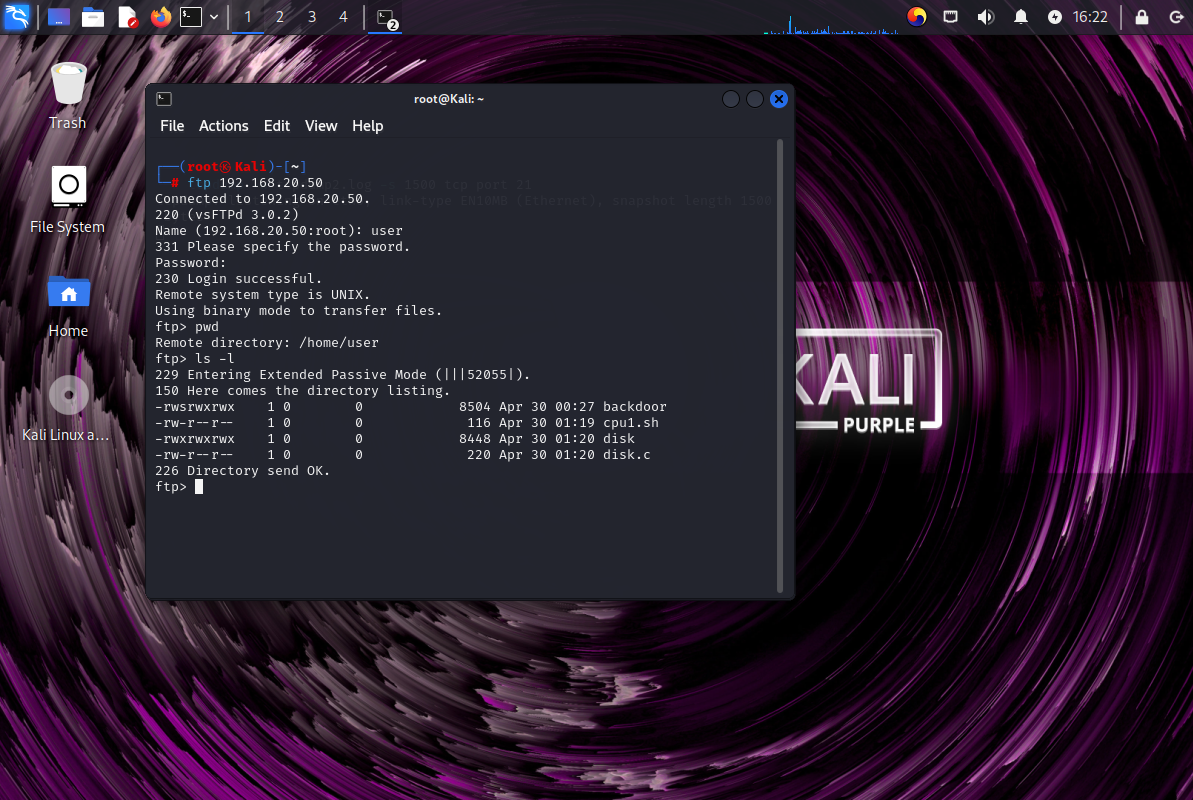Click the '331 Please specify the password.' line
Screen dimensions: 1193x800
coord(282,247)
